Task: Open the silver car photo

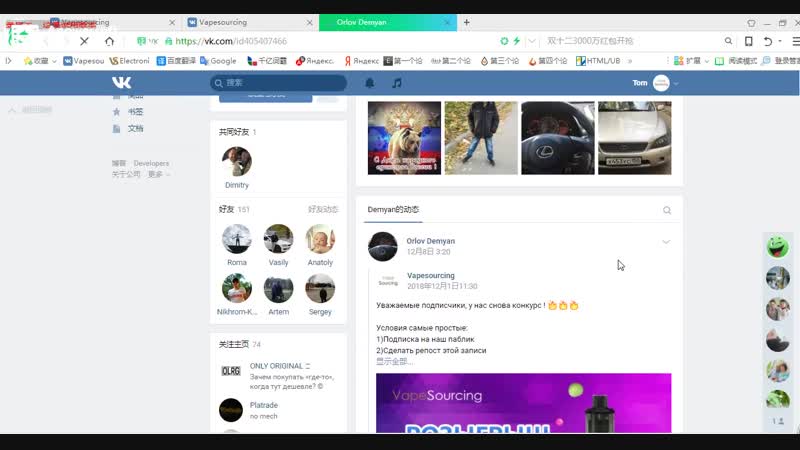Action: [x=635, y=138]
